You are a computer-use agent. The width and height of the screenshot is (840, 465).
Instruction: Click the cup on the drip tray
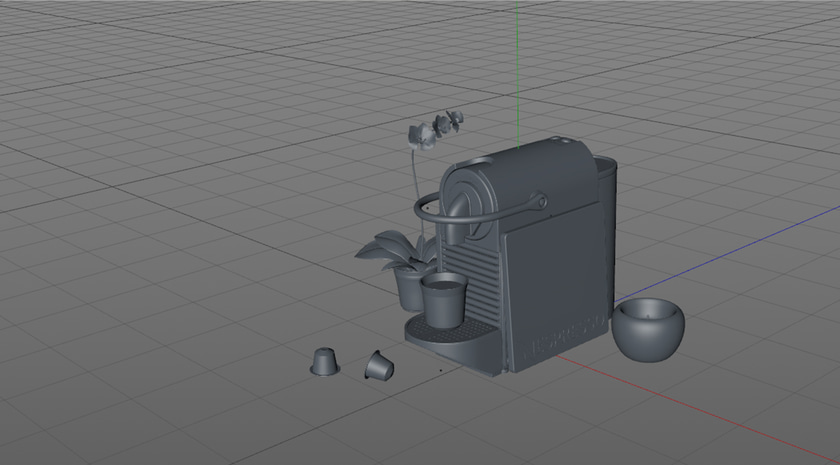(x=442, y=300)
